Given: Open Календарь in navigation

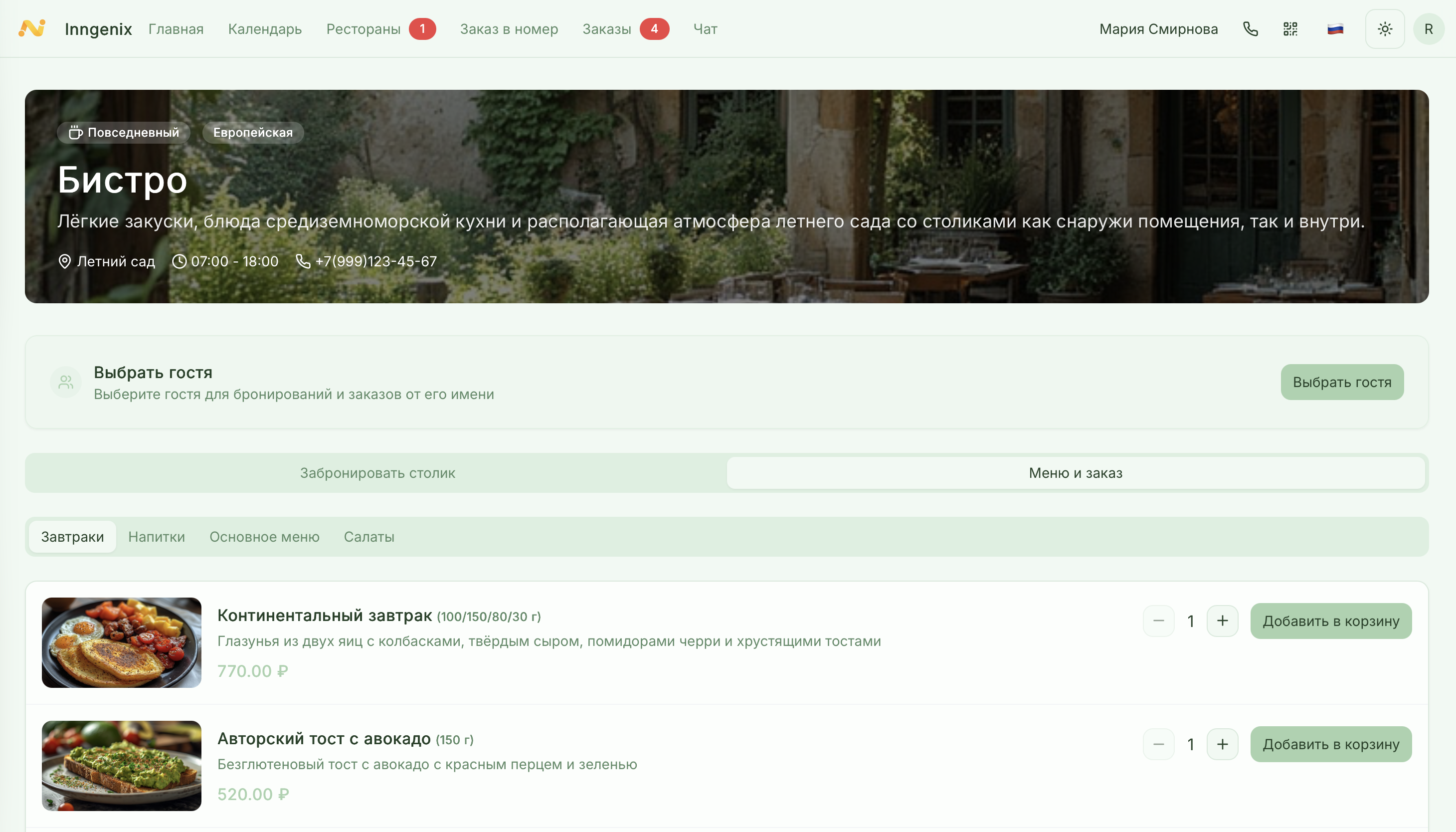Looking at the screenshot, I should [265, 28].
